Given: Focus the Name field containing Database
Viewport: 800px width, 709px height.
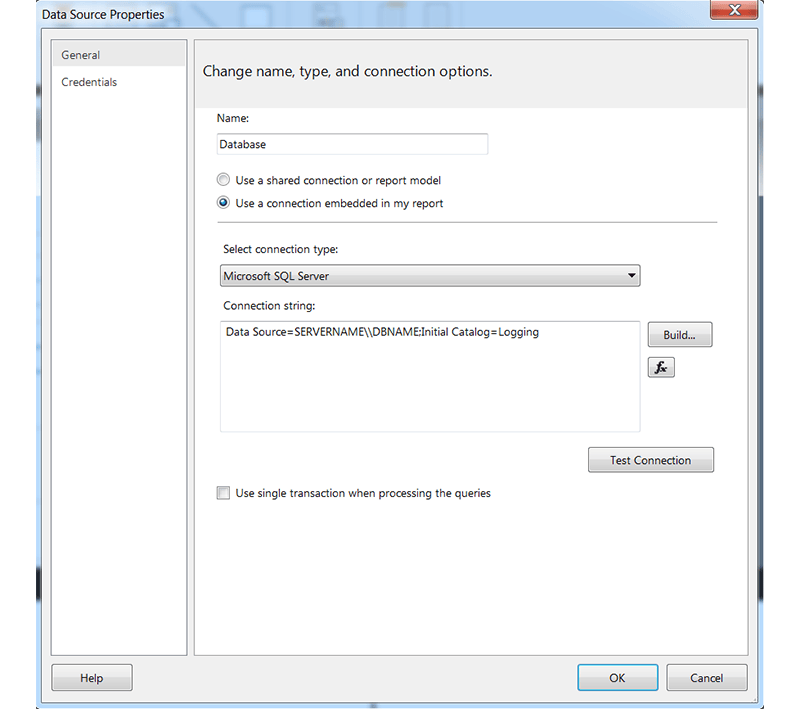Looking at the screenshot, I should 352,144.
